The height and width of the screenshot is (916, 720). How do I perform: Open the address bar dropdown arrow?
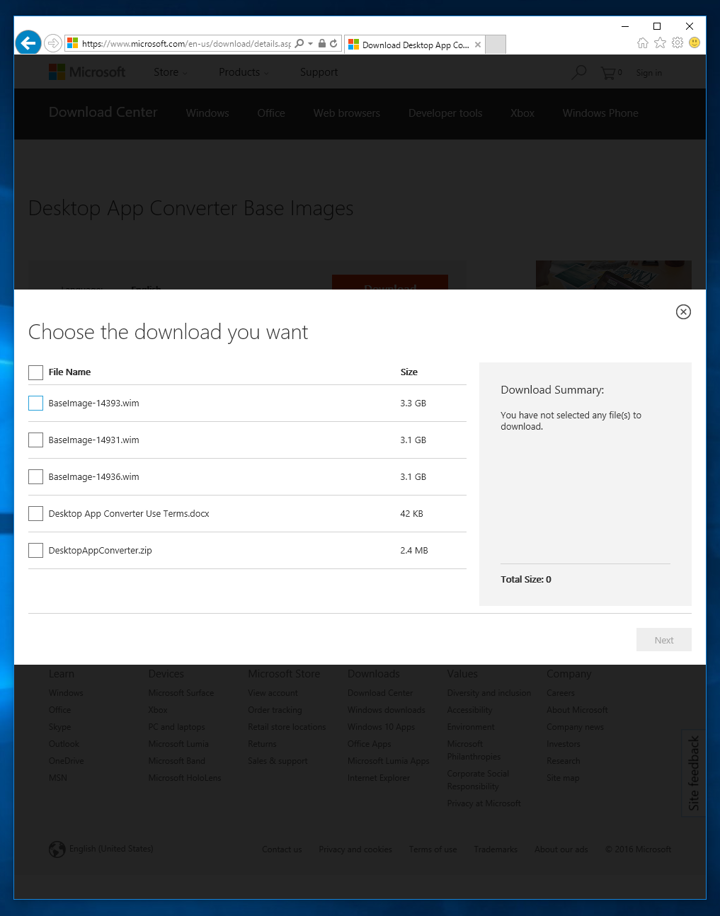coord(310,44)
